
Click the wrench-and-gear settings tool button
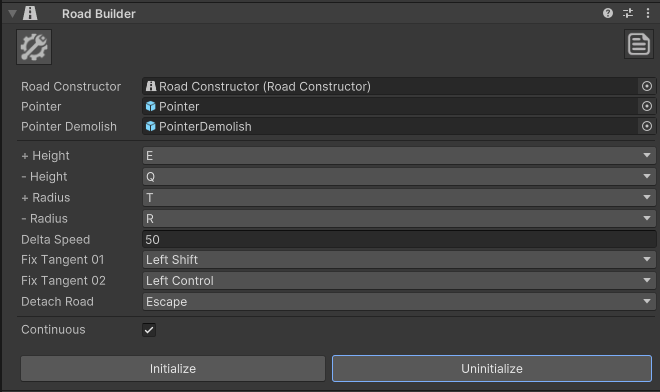click(x=34, y=47)
